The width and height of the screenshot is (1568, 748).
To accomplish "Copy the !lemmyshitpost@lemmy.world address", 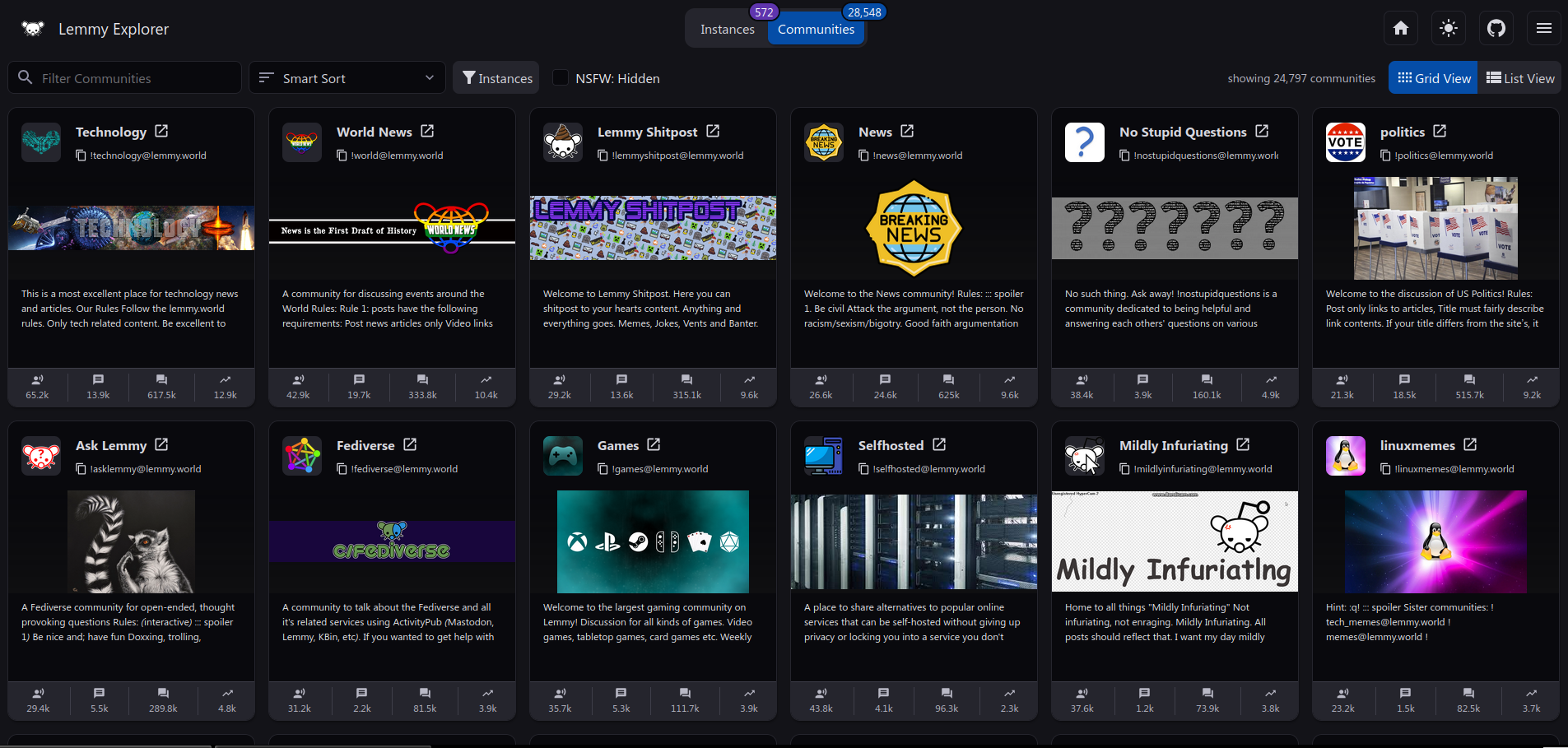I will [x=603, y=156].
